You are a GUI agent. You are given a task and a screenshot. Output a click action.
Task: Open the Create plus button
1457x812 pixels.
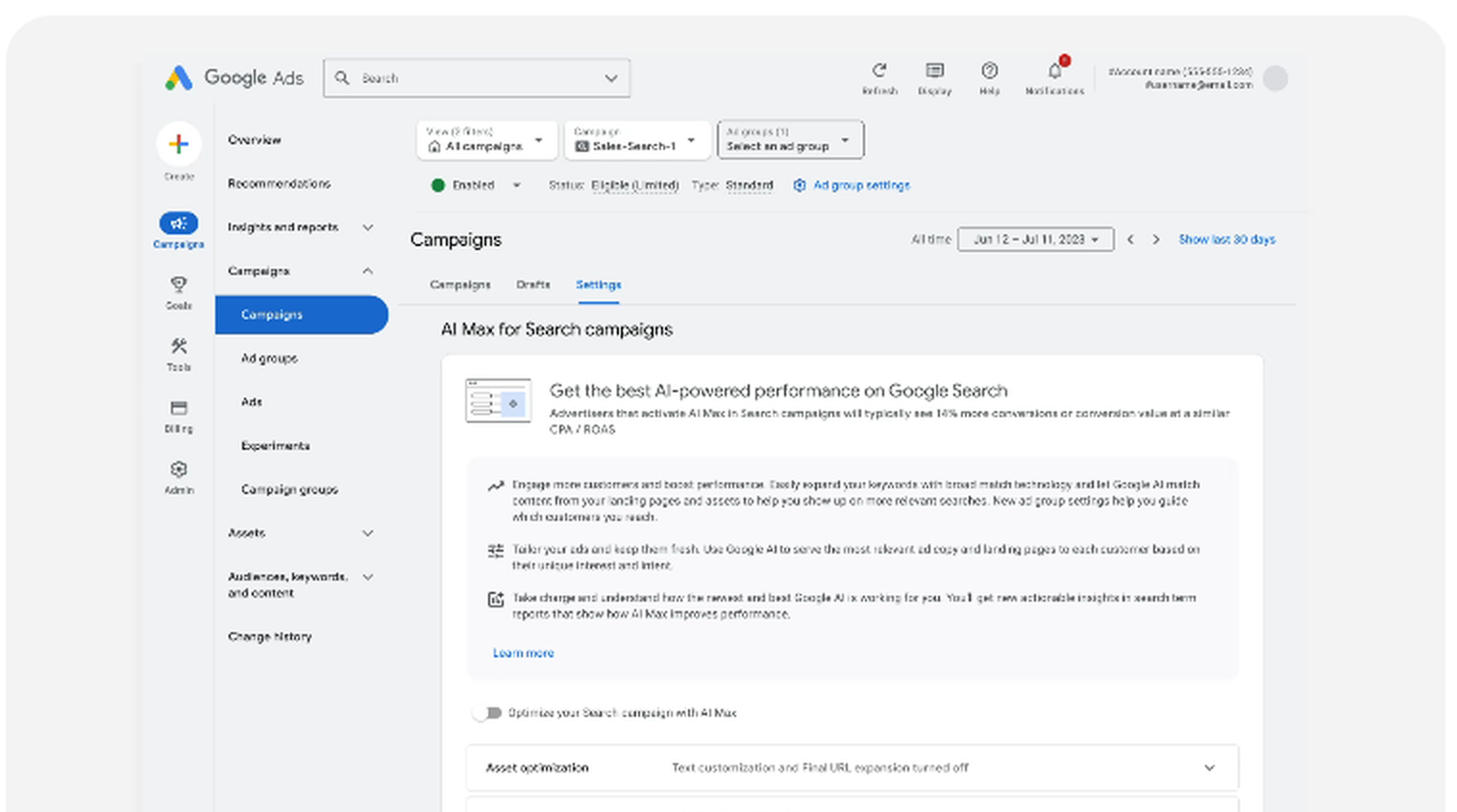pos(179,144)
